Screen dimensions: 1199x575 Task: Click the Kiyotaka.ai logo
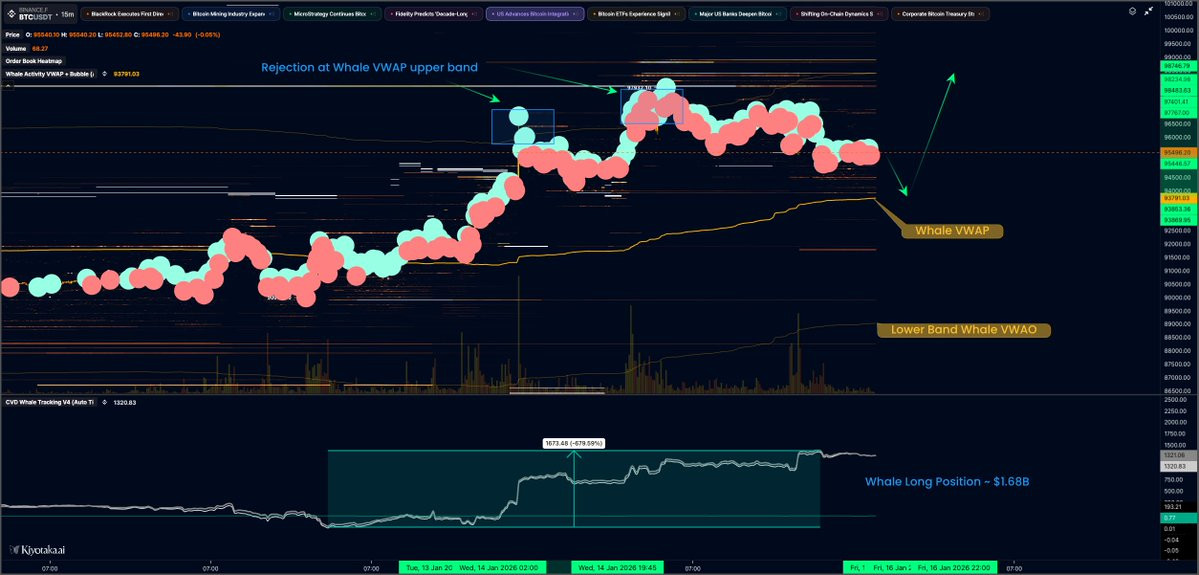39,549
